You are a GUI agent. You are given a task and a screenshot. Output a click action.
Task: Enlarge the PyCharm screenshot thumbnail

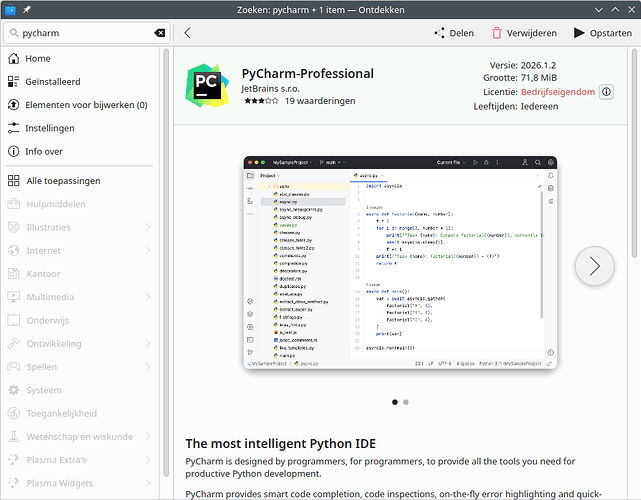(400, 262)
